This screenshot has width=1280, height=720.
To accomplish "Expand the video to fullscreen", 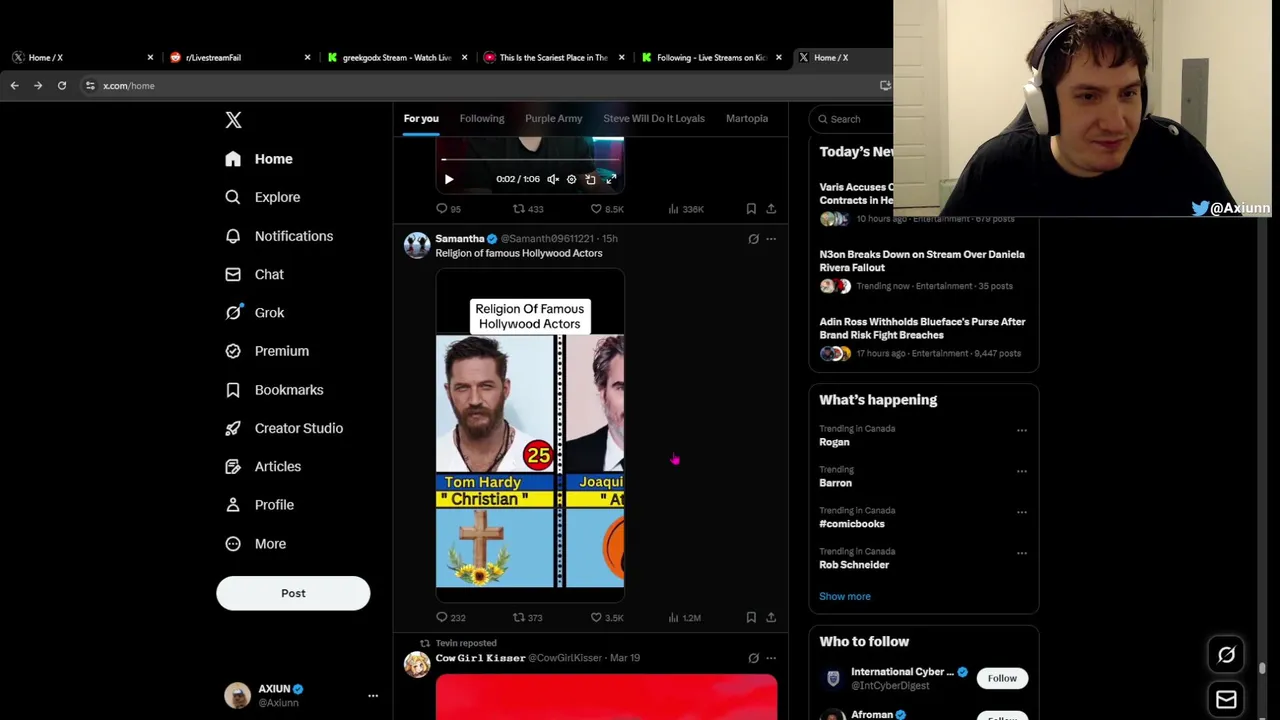I will (611, 179).
